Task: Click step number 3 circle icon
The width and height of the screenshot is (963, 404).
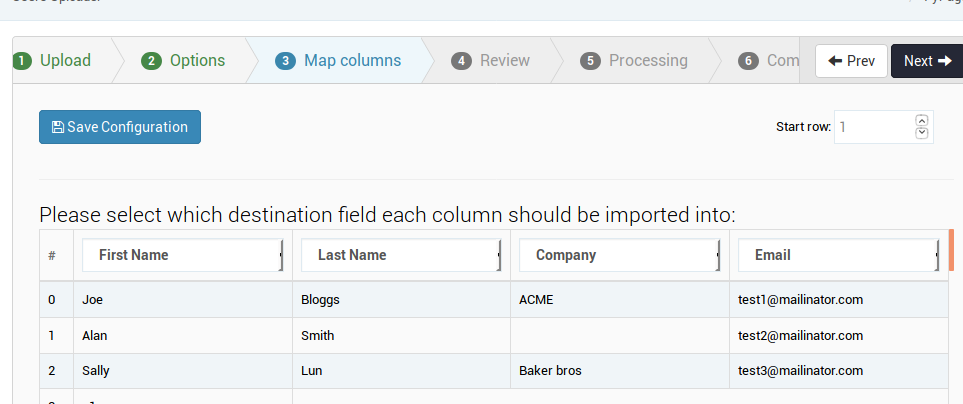Action: (286, 61)
